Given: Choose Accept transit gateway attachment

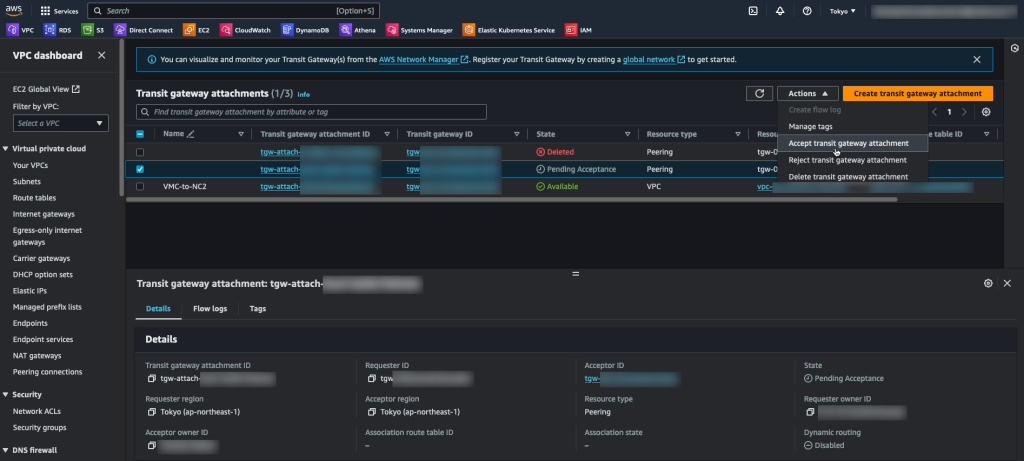Looking at the screenshot, I should click(x=848, y=143).
